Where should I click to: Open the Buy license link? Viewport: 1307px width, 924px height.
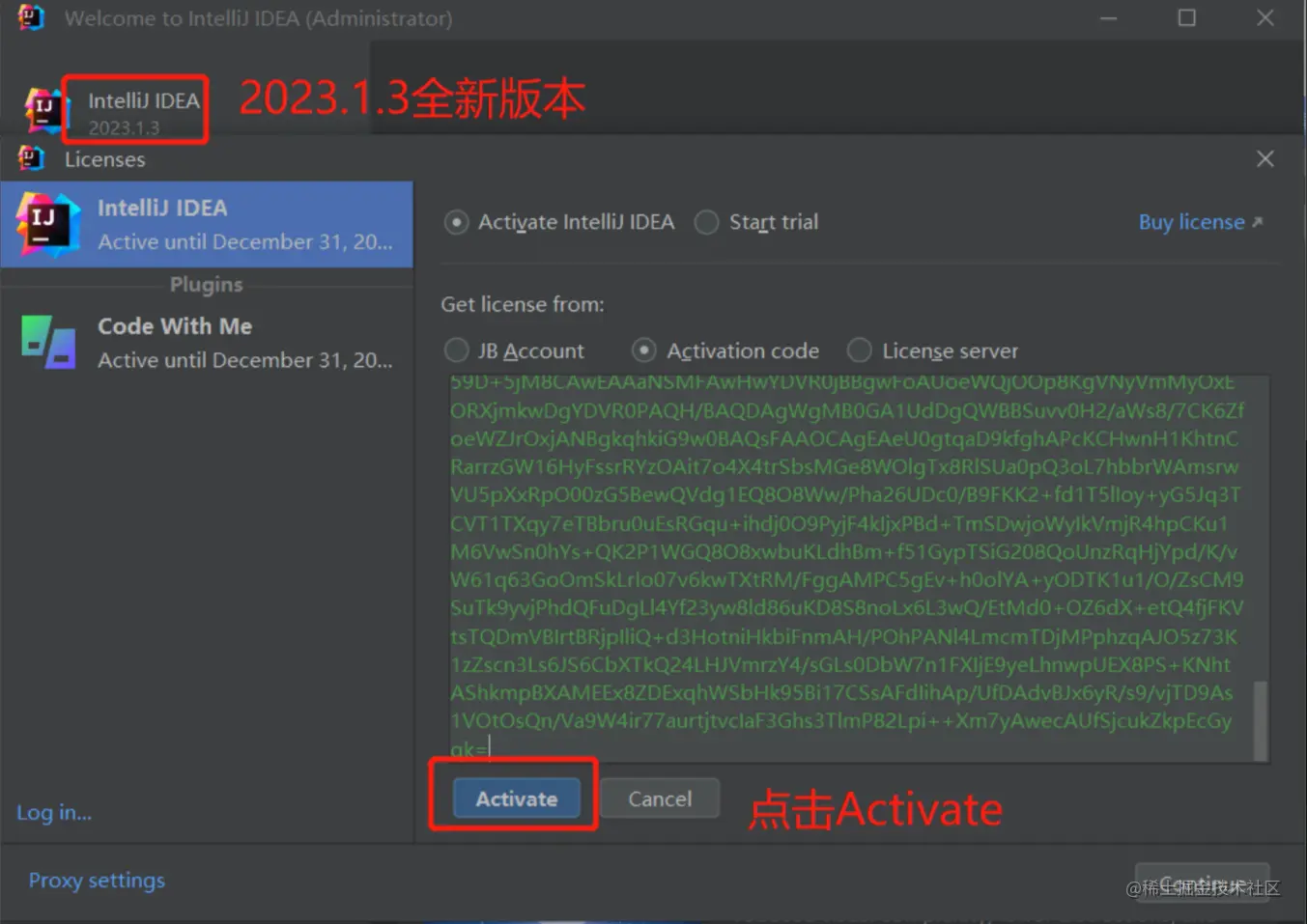click(1191, 222)
